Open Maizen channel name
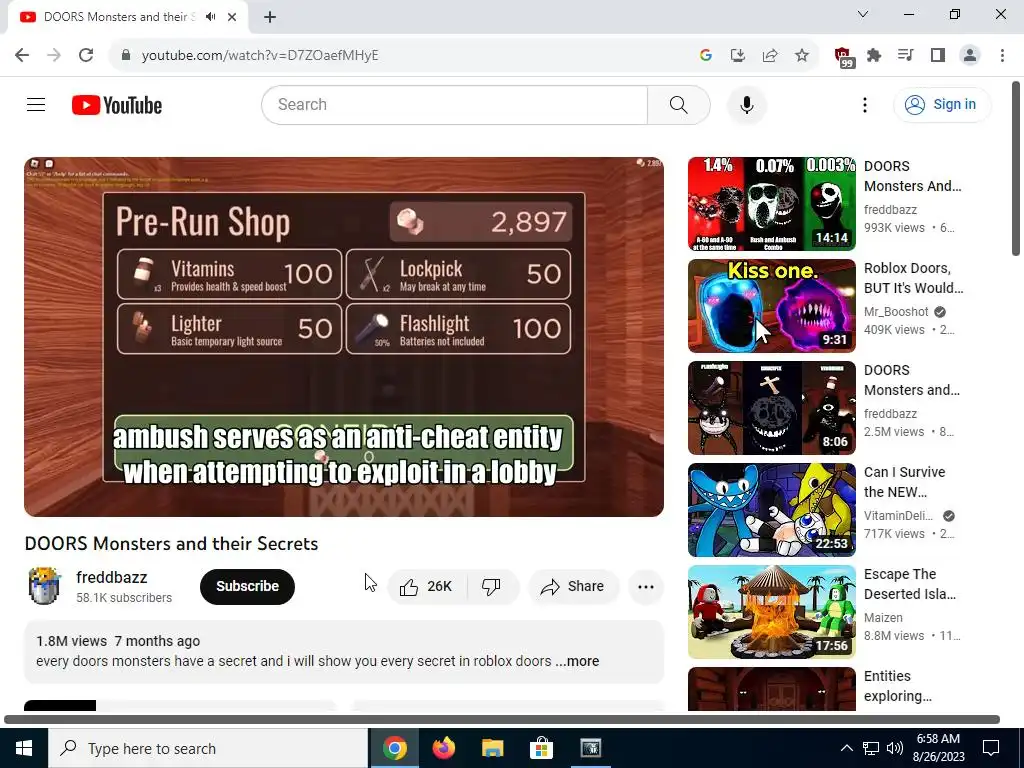Image resolution: width=1024 pixels, height=768 pixels. point(883,617)
